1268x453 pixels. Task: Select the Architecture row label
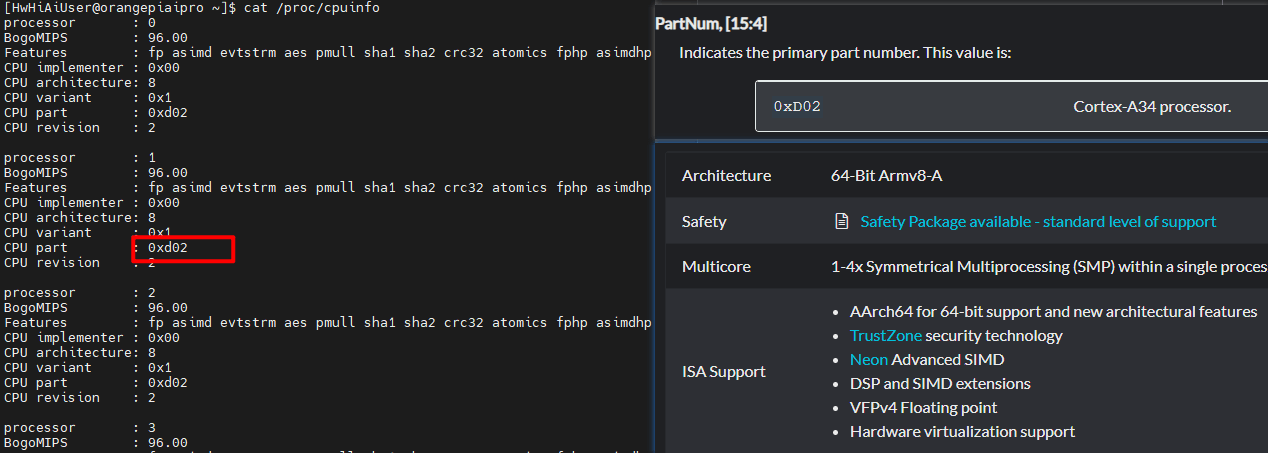point(726,176)
